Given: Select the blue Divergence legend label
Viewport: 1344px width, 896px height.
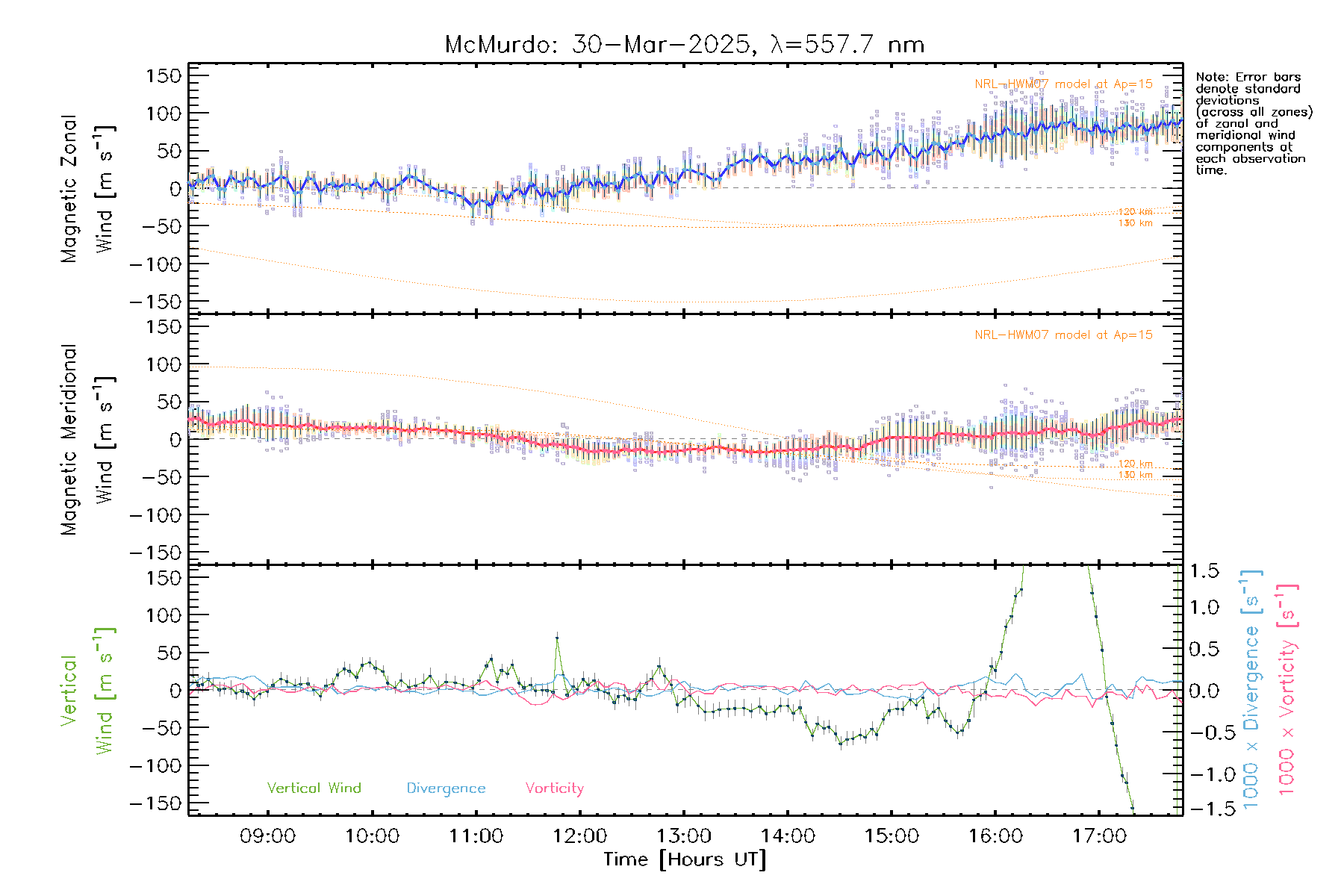Looking at the screenshot, I should 446,788.
